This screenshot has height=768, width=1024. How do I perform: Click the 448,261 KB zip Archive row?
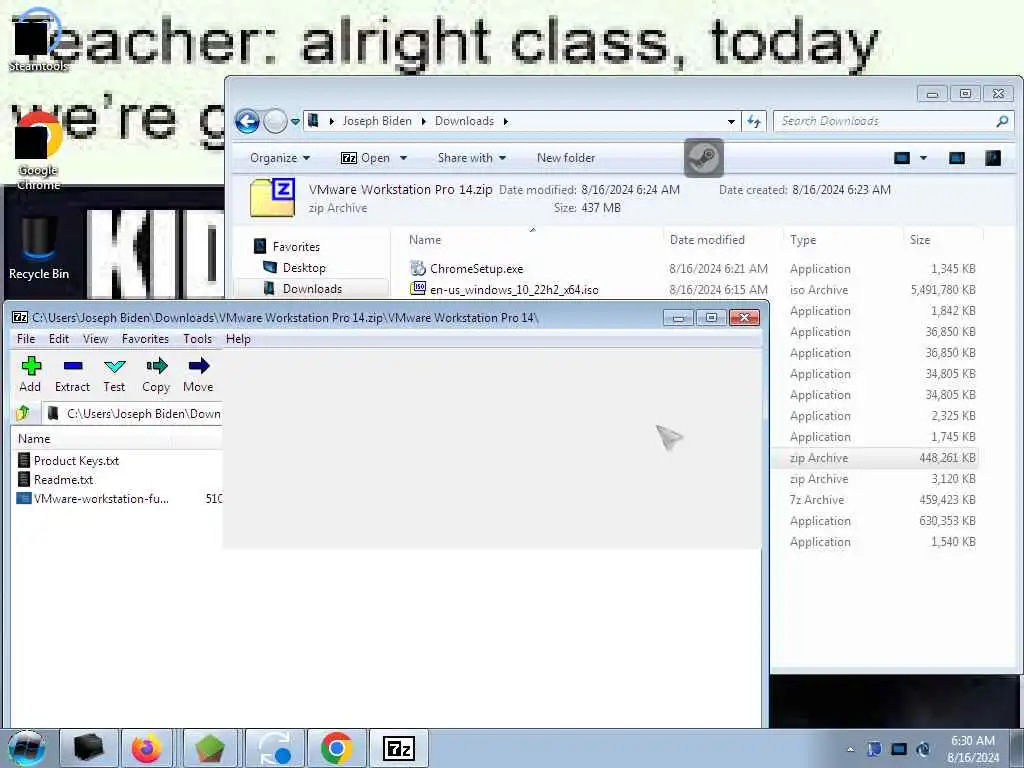point(875,458)
